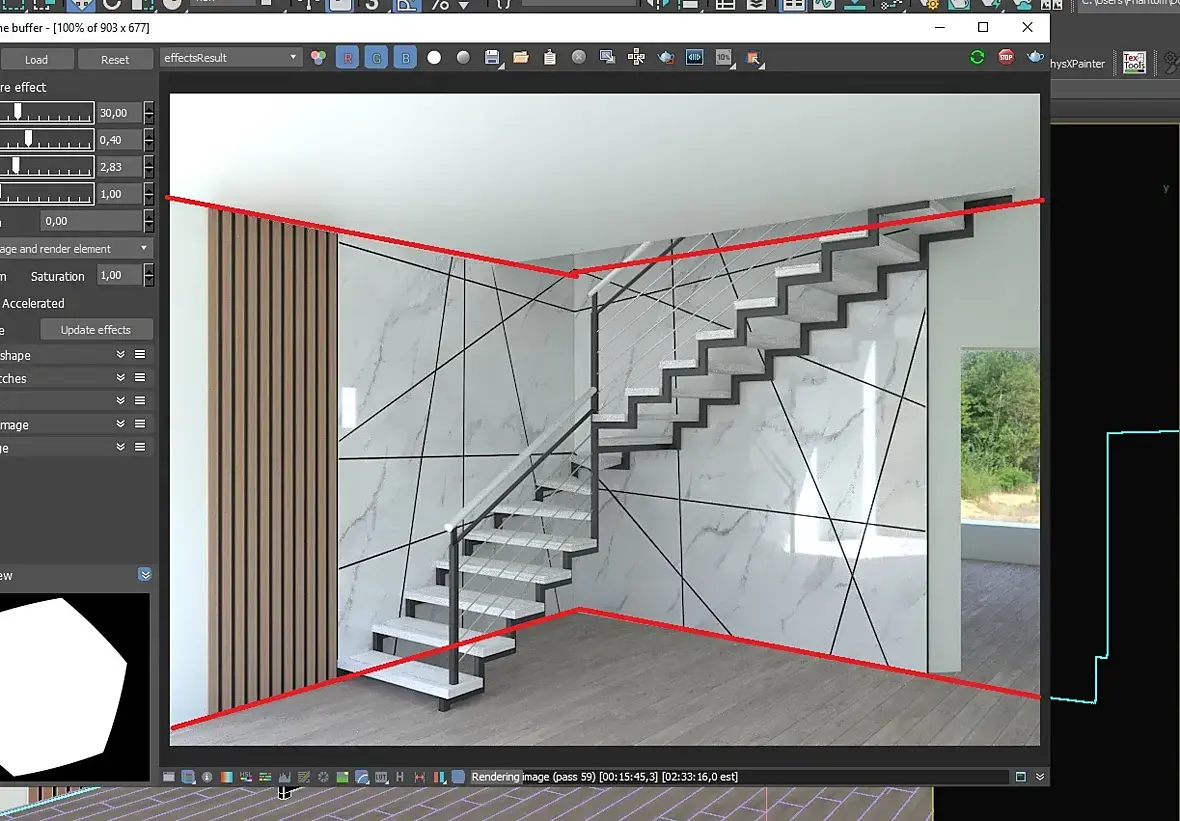Click the LUT icon in the bottom bar
The width and height of the screenshot is (1180, 821).
(382, 777)
